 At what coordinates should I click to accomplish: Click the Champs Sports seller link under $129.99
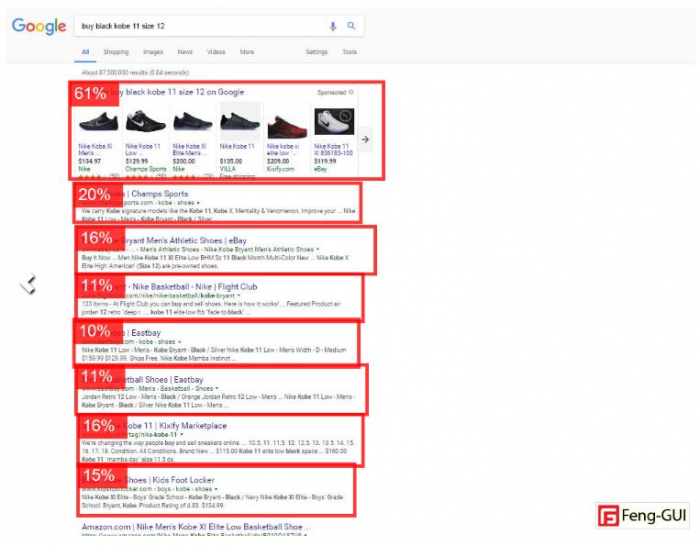point(146,169)
